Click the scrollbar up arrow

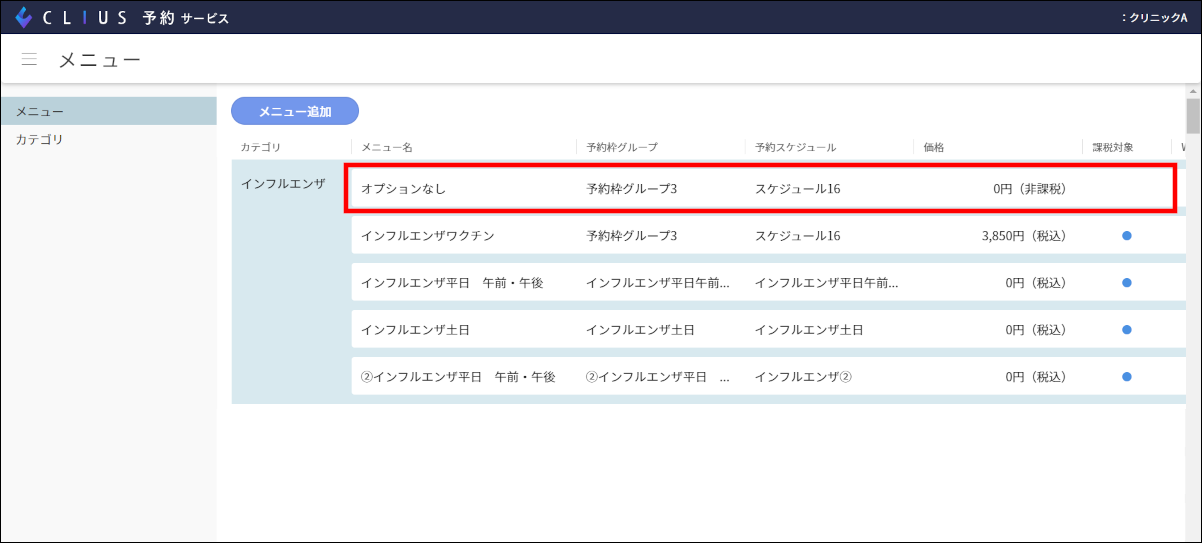(x=1193, y=91)
